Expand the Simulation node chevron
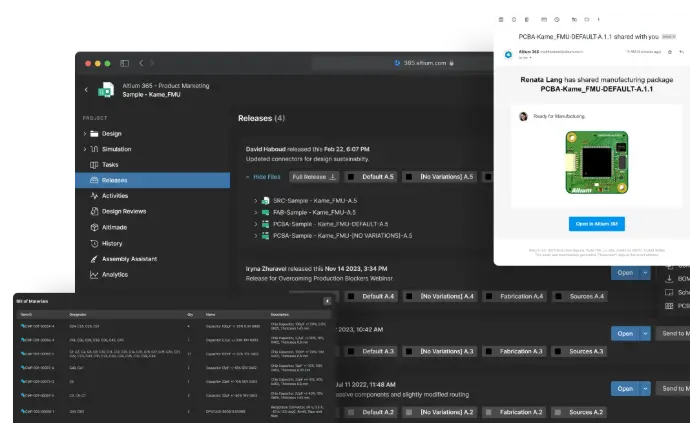The height and width of the screenshot is (423, 690). (x=84, y=149)
